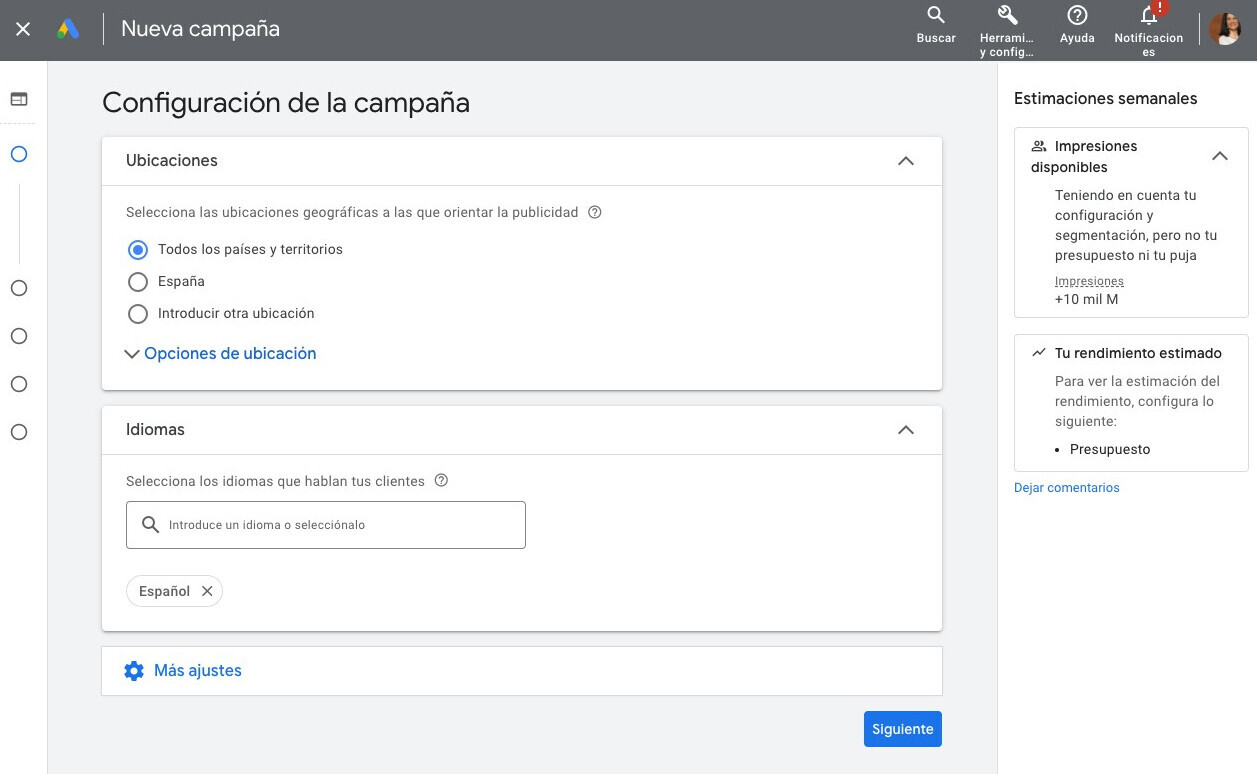Collapse the Ubicaciones section

tap(905, 160)
